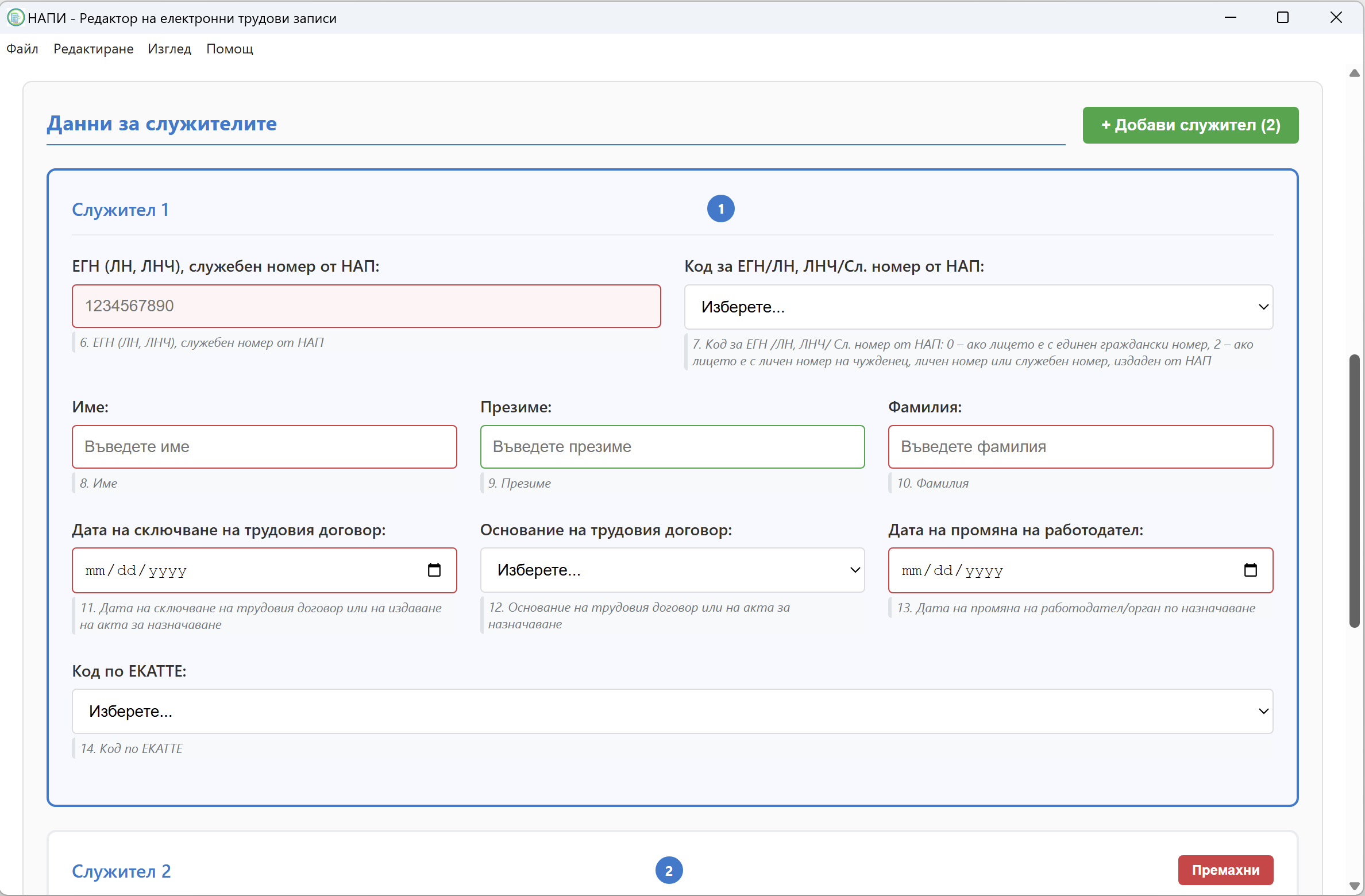This screenshot has height=896, width=1365.
Task: Click the НАПИ application icon in title bar
Action: (x=16, y=18)
